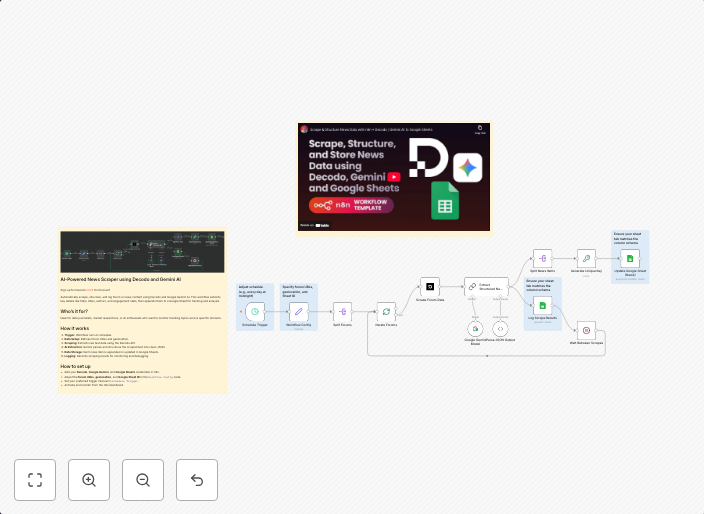Click the fit-to-view canvas button

[x=35, y=480]
